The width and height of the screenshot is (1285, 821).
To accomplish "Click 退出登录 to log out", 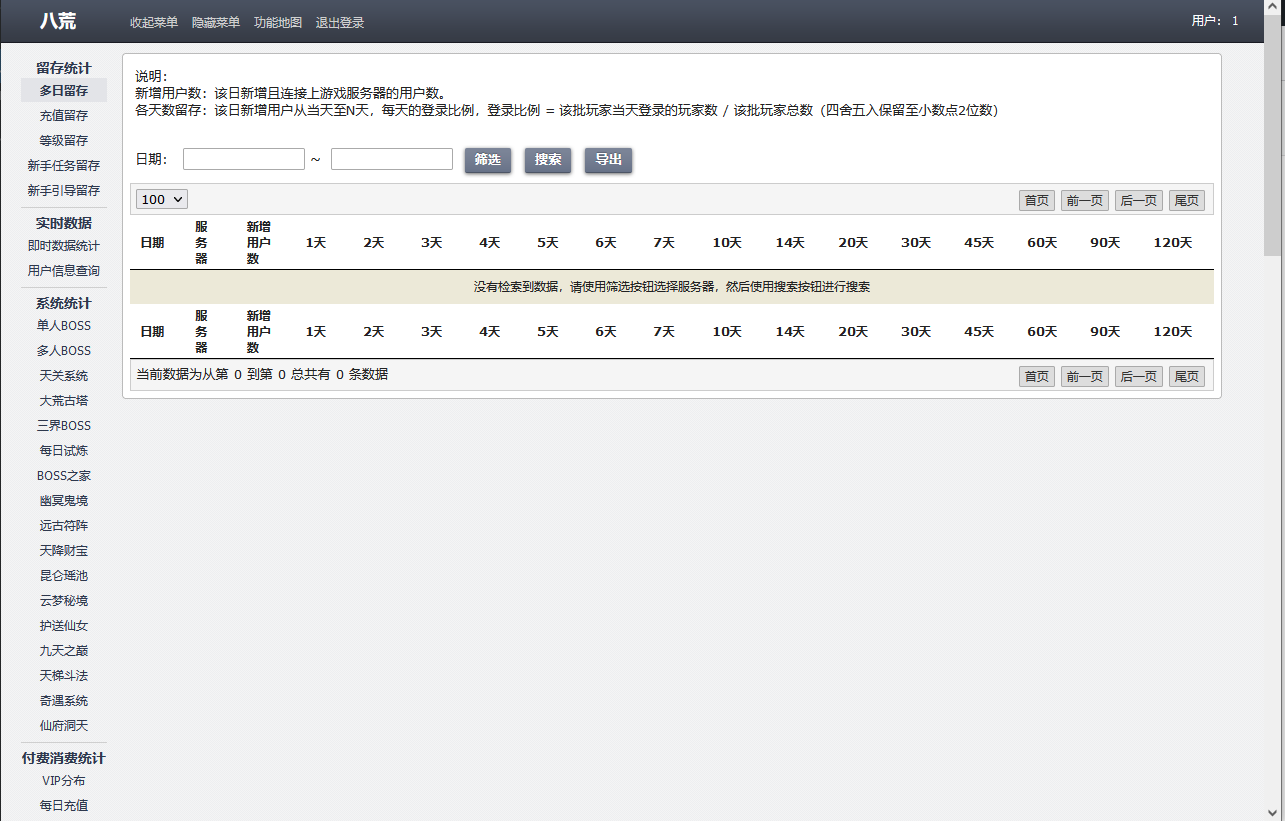I will click(340, 22).
